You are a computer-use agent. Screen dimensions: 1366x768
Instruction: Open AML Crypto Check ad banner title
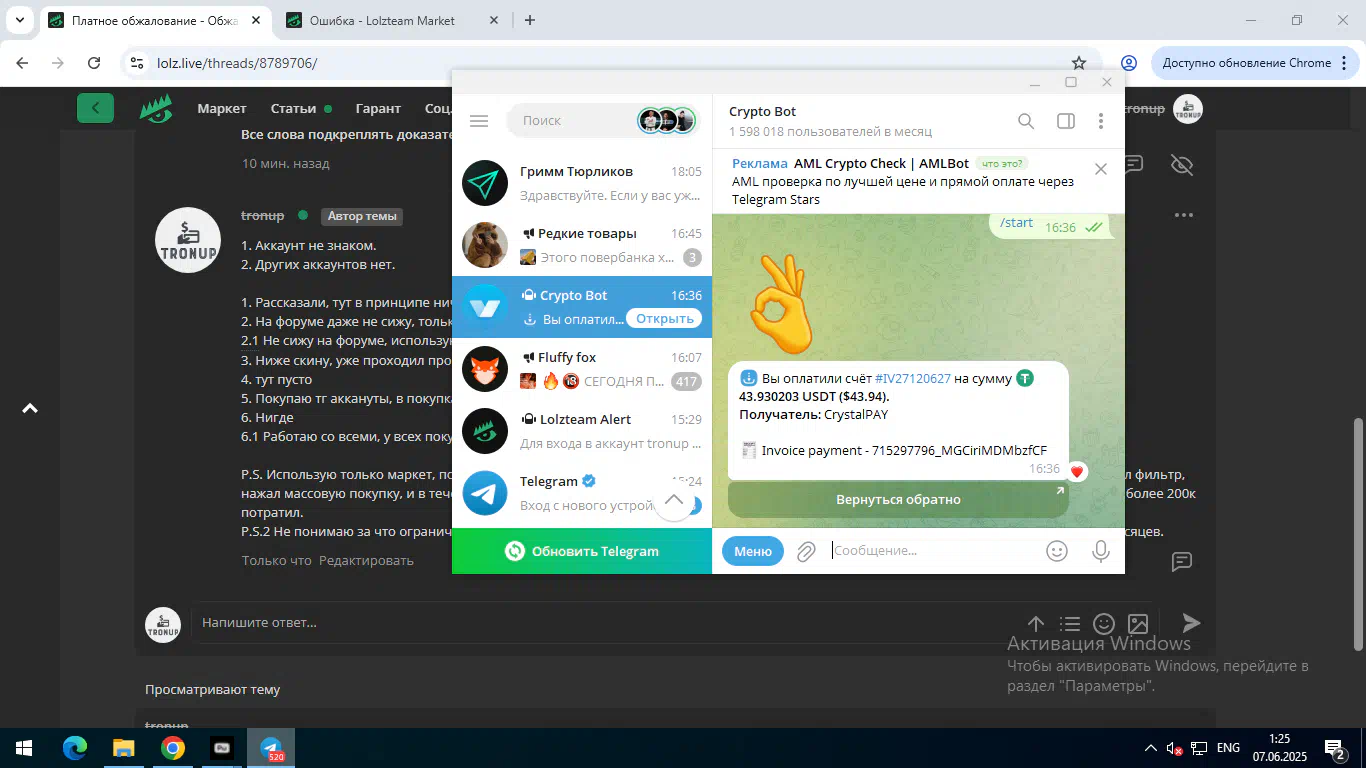tap(881, 163)
